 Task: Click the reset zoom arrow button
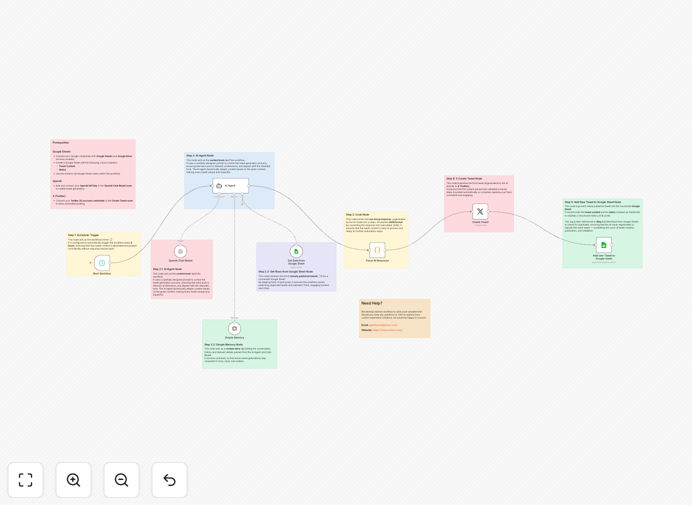(x=169, y=480)
